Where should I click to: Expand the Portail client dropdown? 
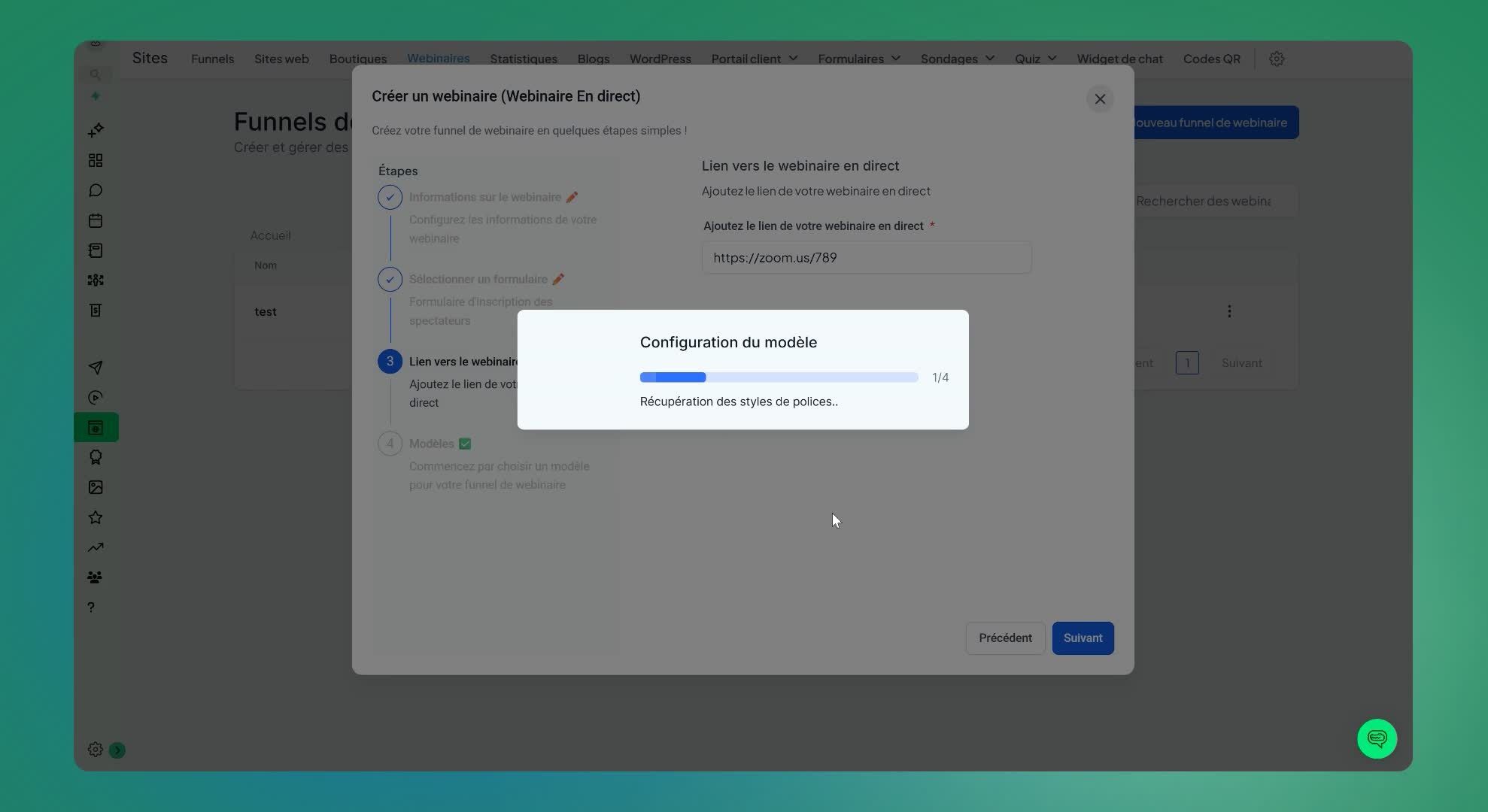pyautogui.click(x=754, y=59)
